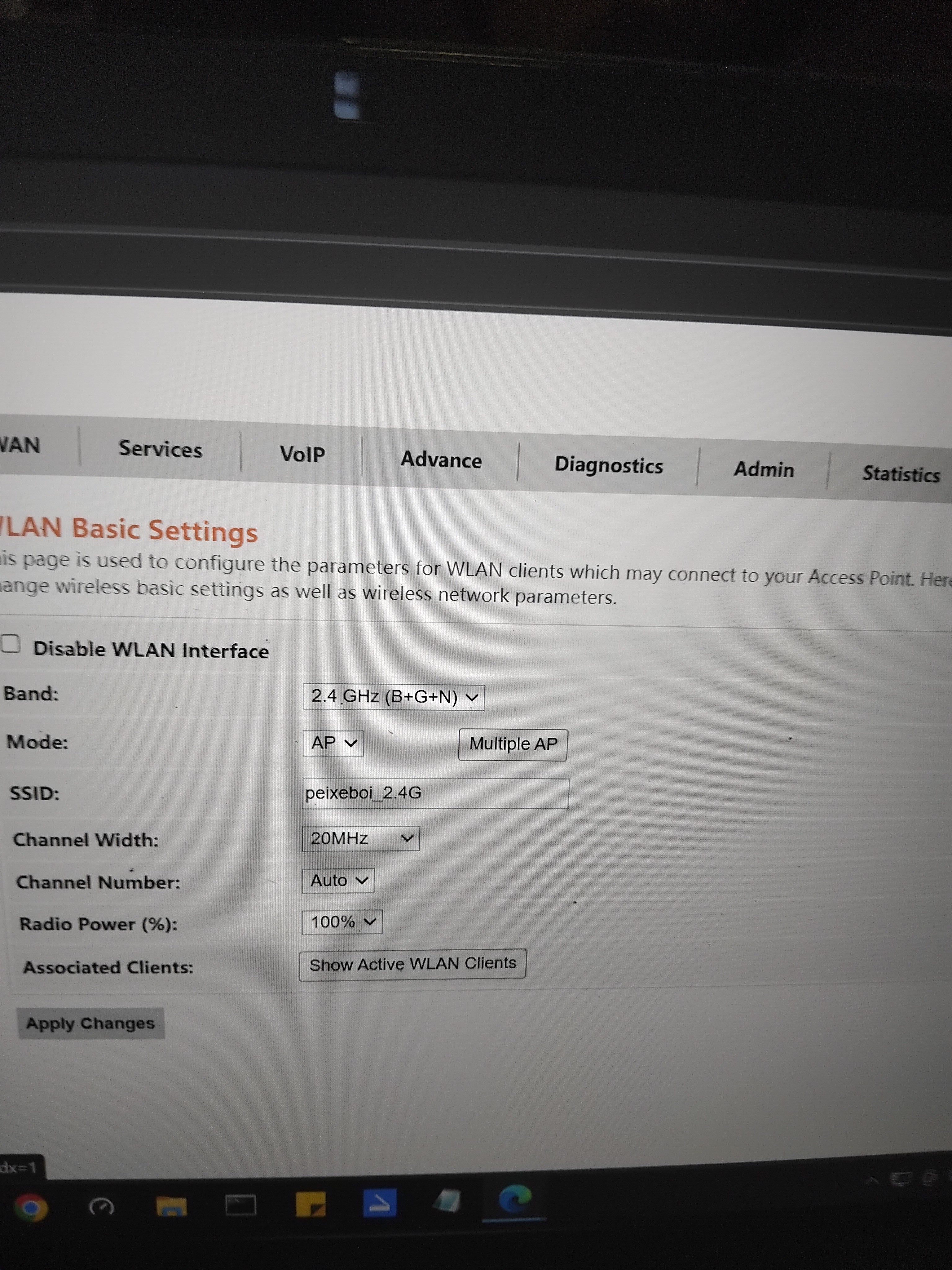Open the Radio Power 100% dropdown
Screen dimensions: 952x1270
tap(342, 921)
